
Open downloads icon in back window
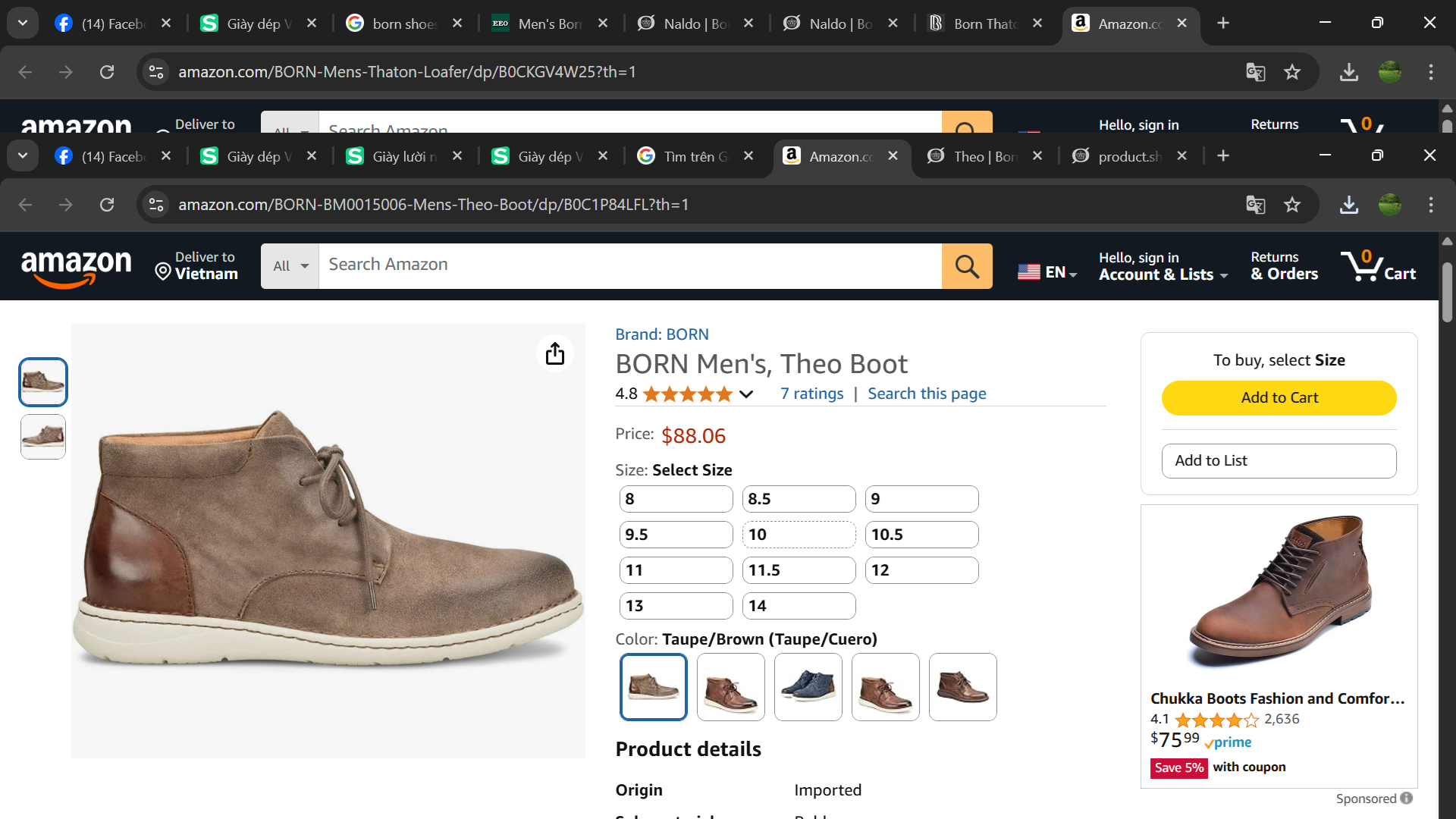click(1349, 72)
